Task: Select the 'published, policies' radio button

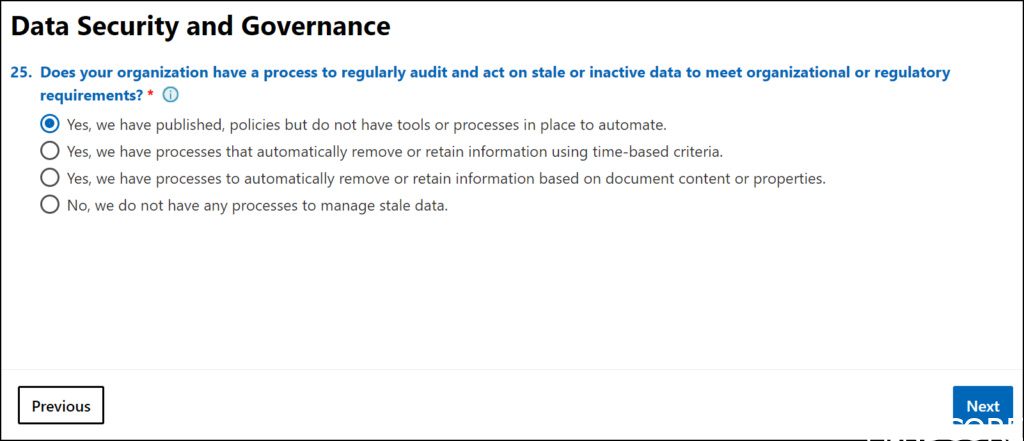Action: [49, 125]
